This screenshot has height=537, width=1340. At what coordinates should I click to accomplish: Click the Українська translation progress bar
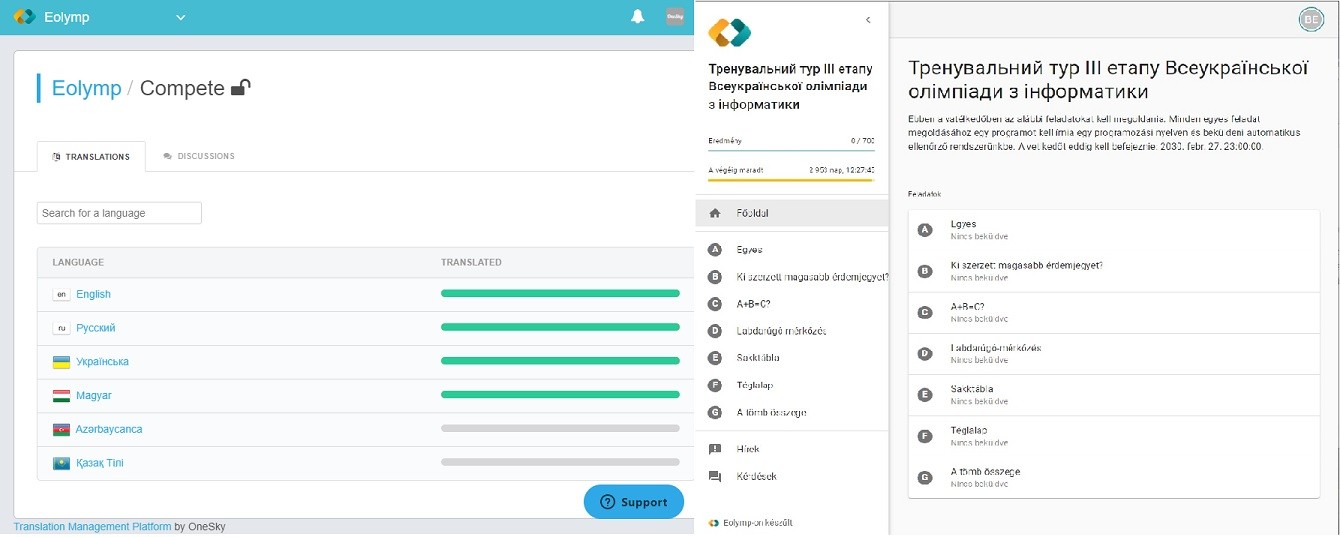tap(560, 361)
